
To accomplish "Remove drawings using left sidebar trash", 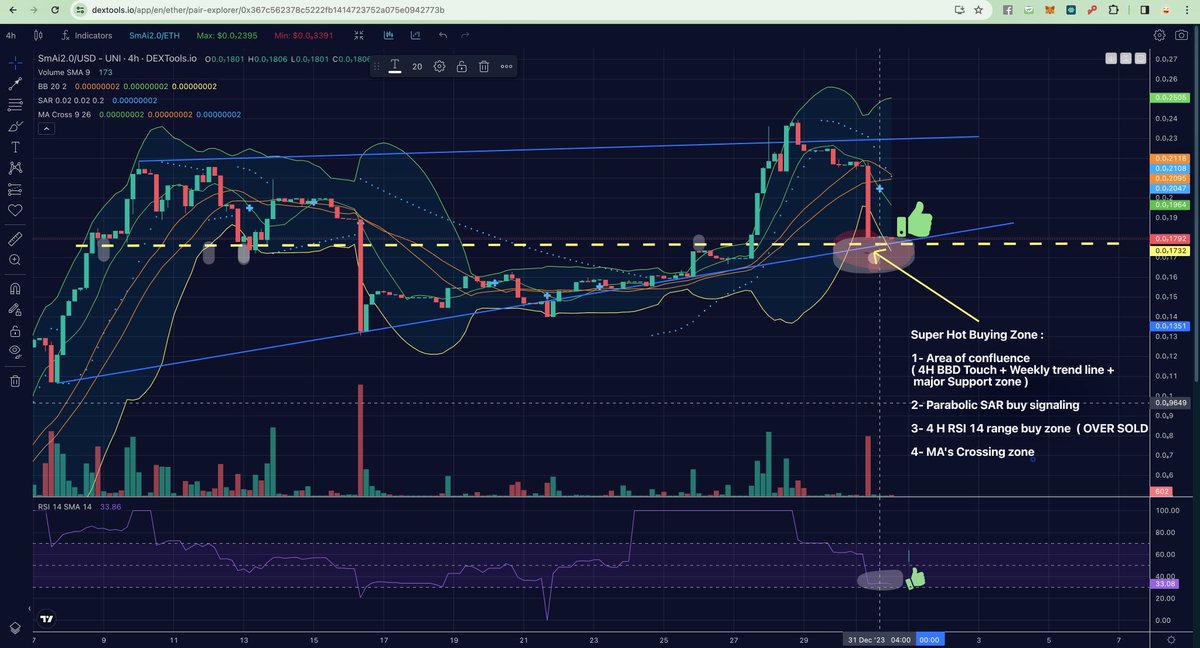I will [14, 380].
